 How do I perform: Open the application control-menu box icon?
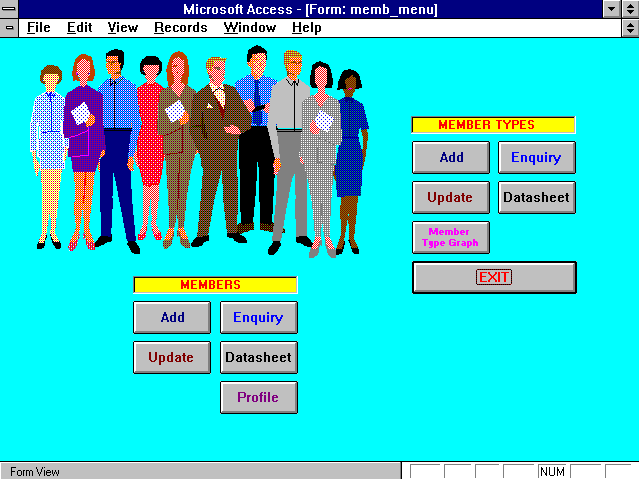pos(9,9)
